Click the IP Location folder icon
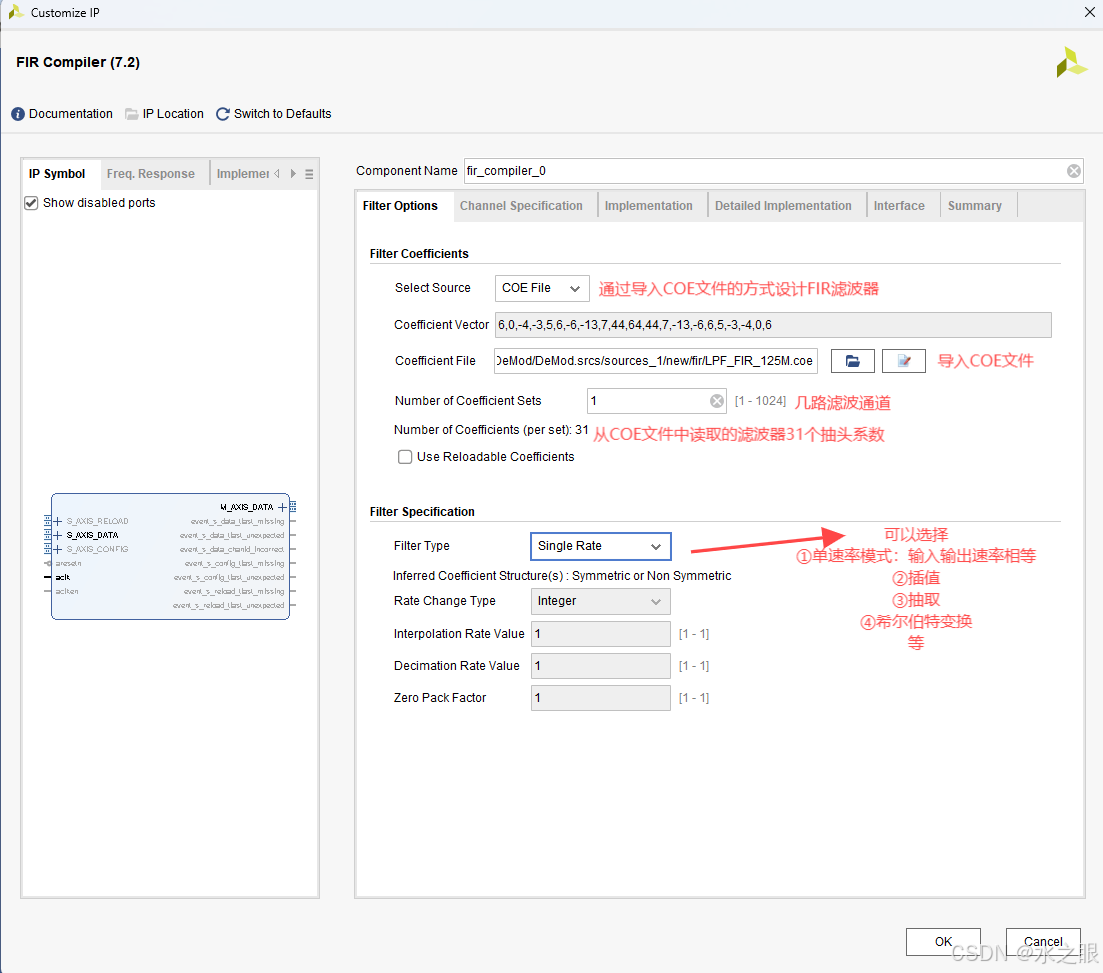1103x973 pixels. click(x=132, y=114)
